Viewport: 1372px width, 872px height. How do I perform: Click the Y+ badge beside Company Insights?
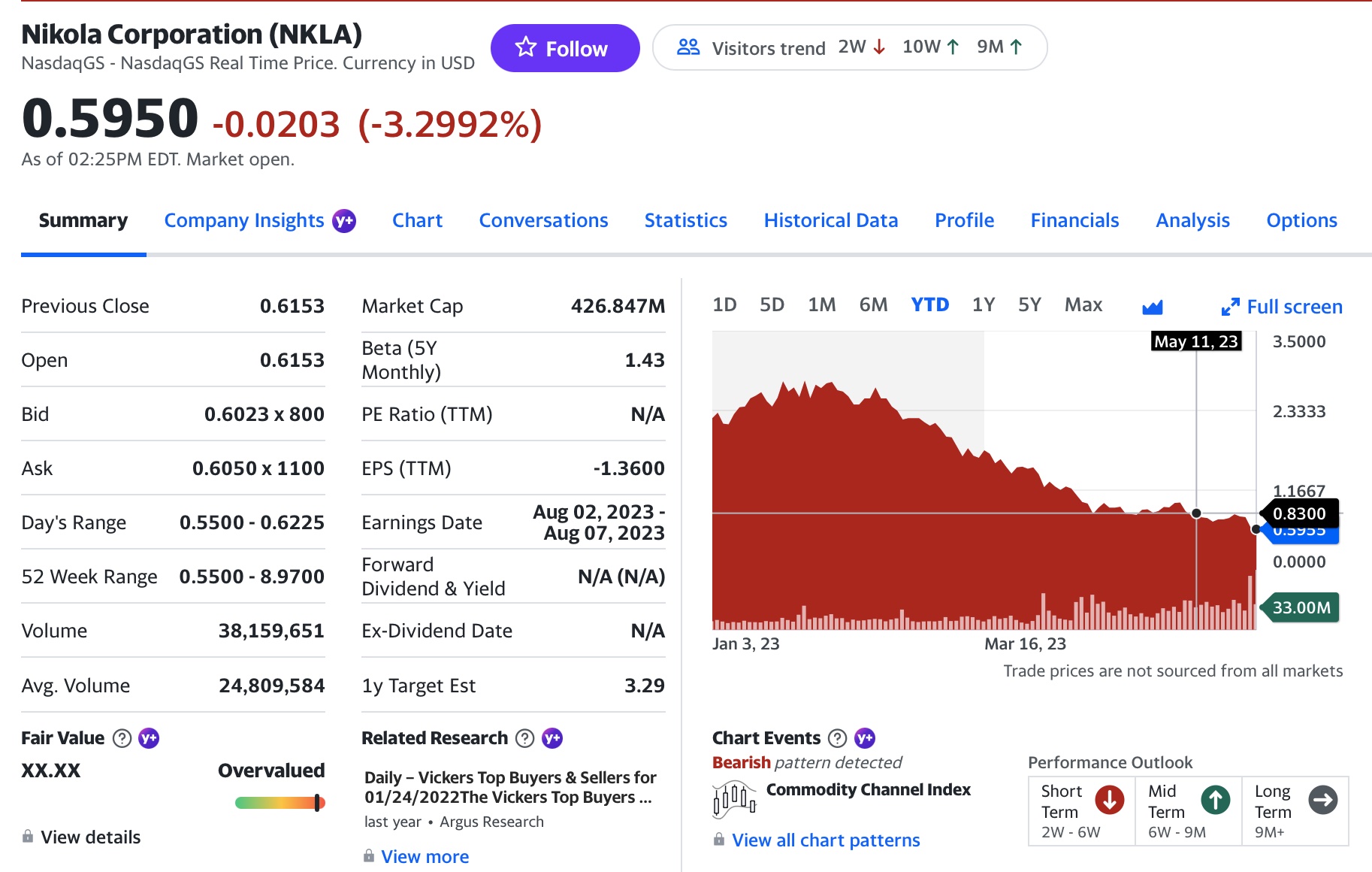pyautogui.click(x=344, y=221)
